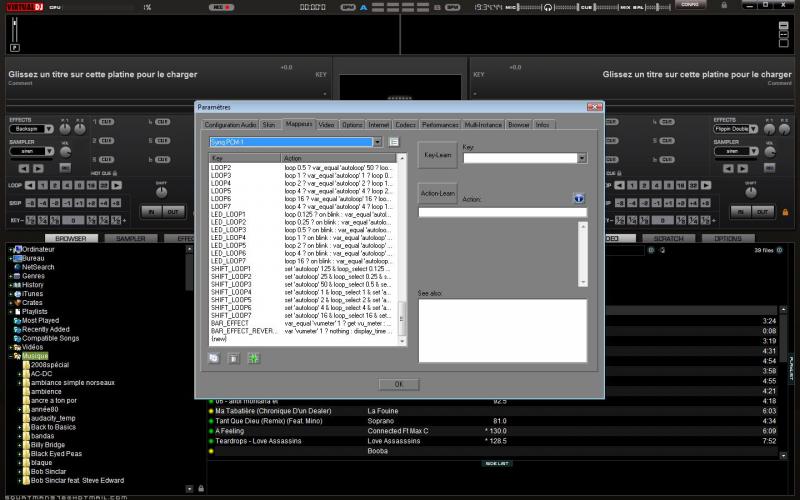Switch to the Codecs tab
Image resolution: width=800 pixels, height=500 pixels.
pos(405,124)
